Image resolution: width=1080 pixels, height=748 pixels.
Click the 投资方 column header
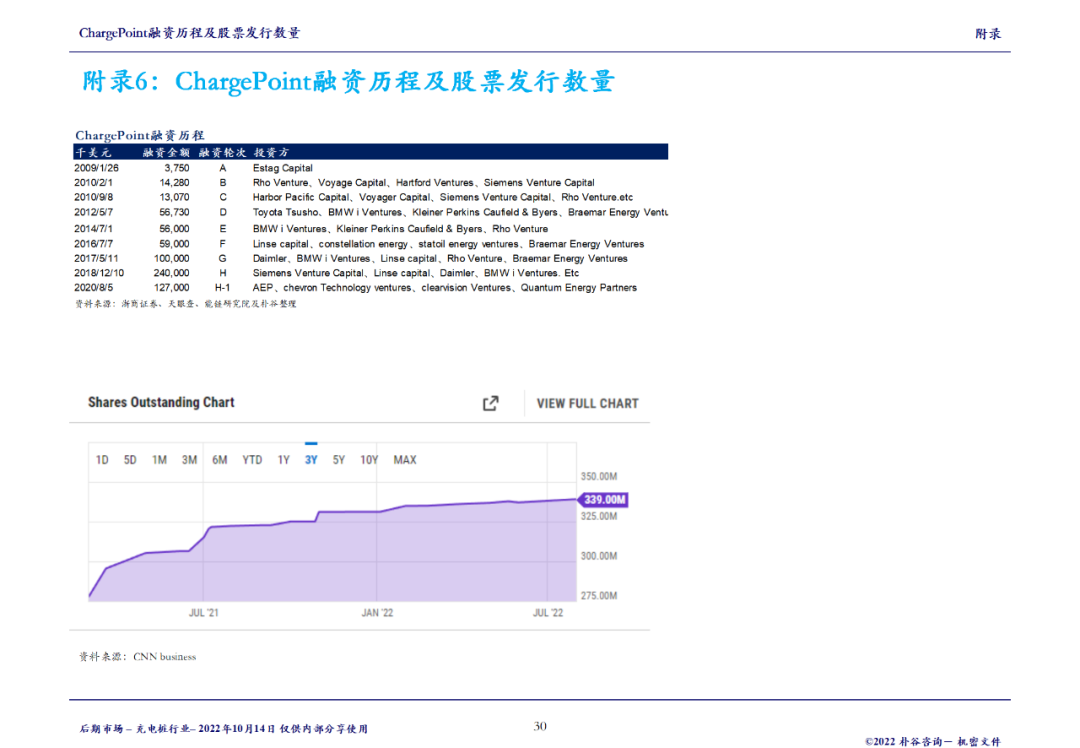tap(271, 152)
